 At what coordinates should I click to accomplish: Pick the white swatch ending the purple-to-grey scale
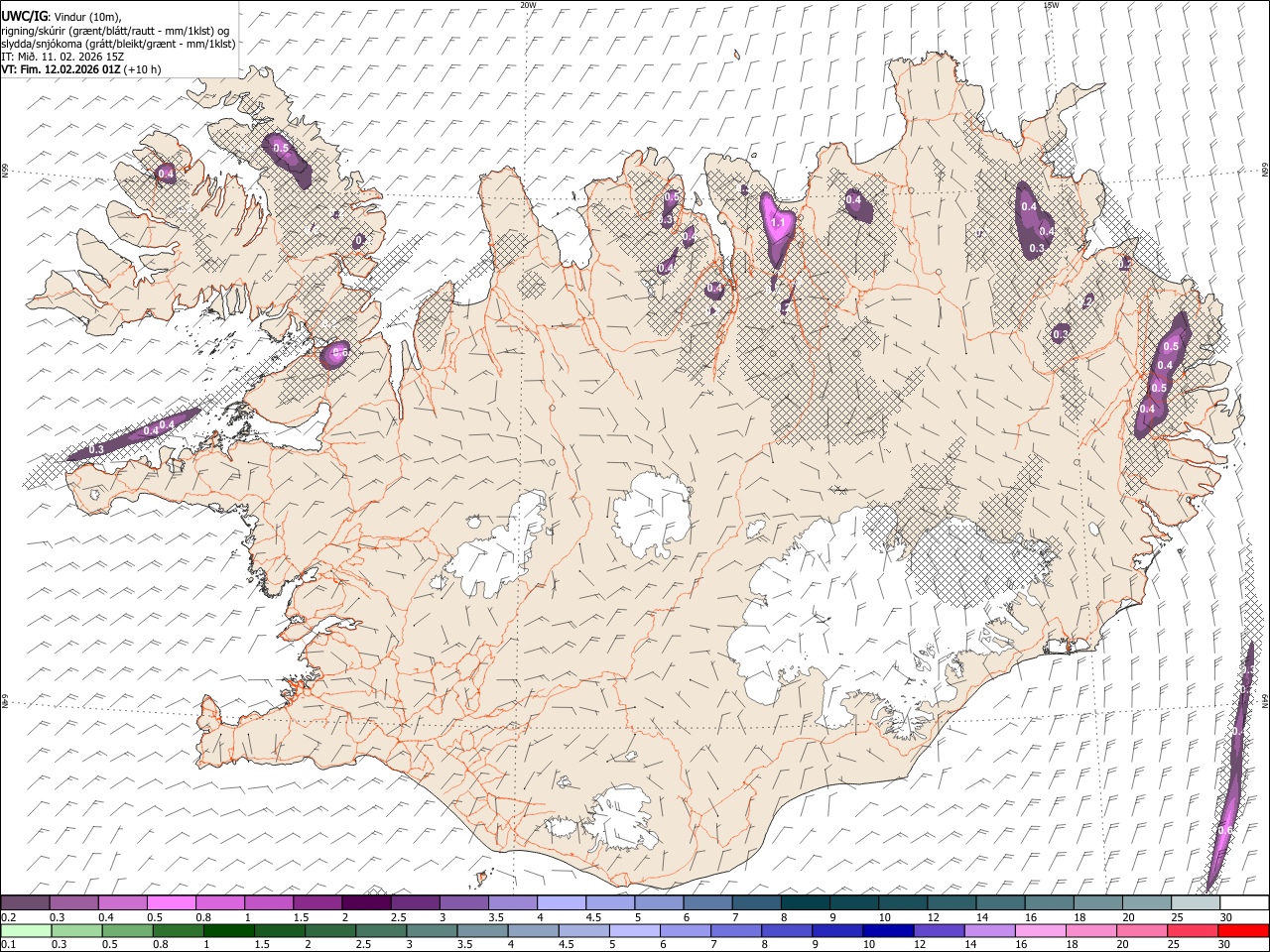point(1244,903)
